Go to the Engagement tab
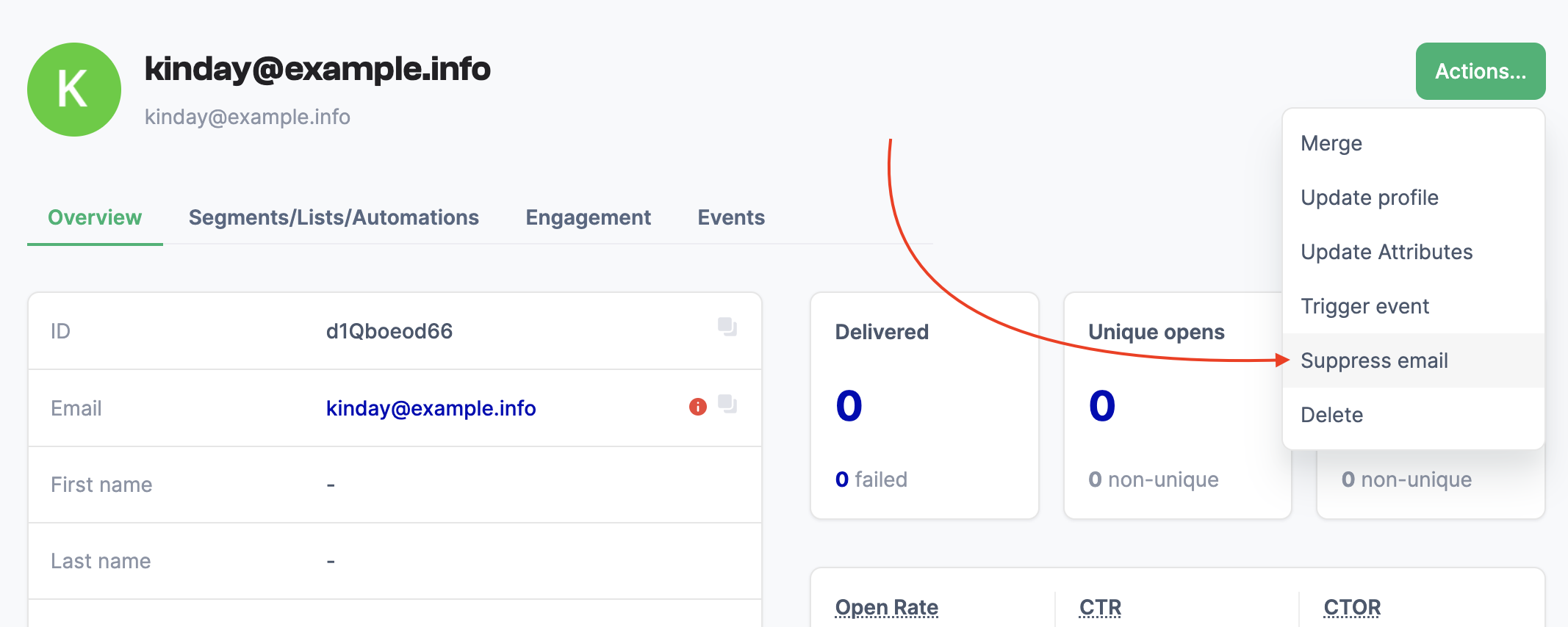The width and height of the screenshot is (1568, 627). pyautogui.click(x=588, y=217)
